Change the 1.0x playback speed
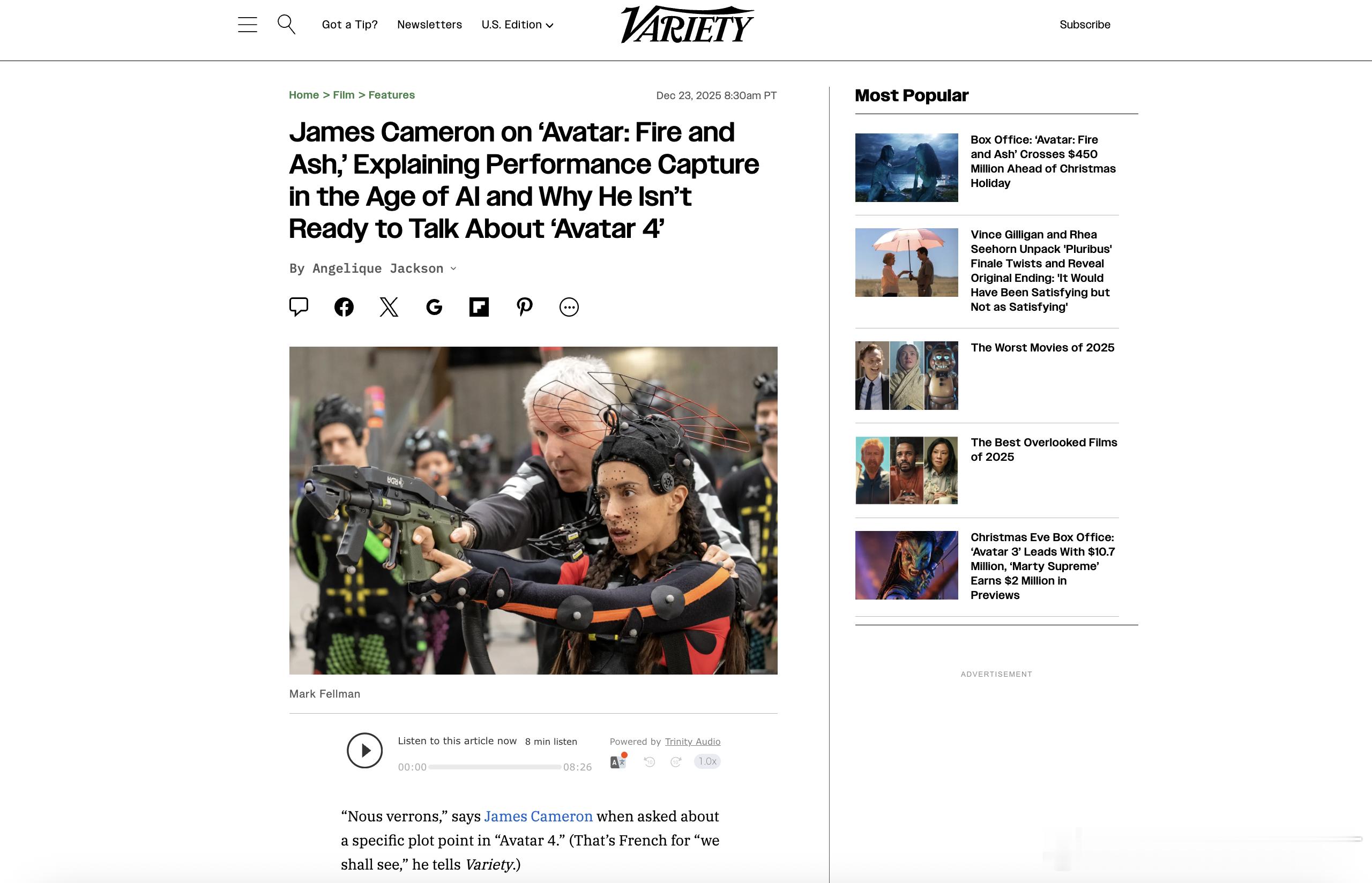 pos(707,761)
